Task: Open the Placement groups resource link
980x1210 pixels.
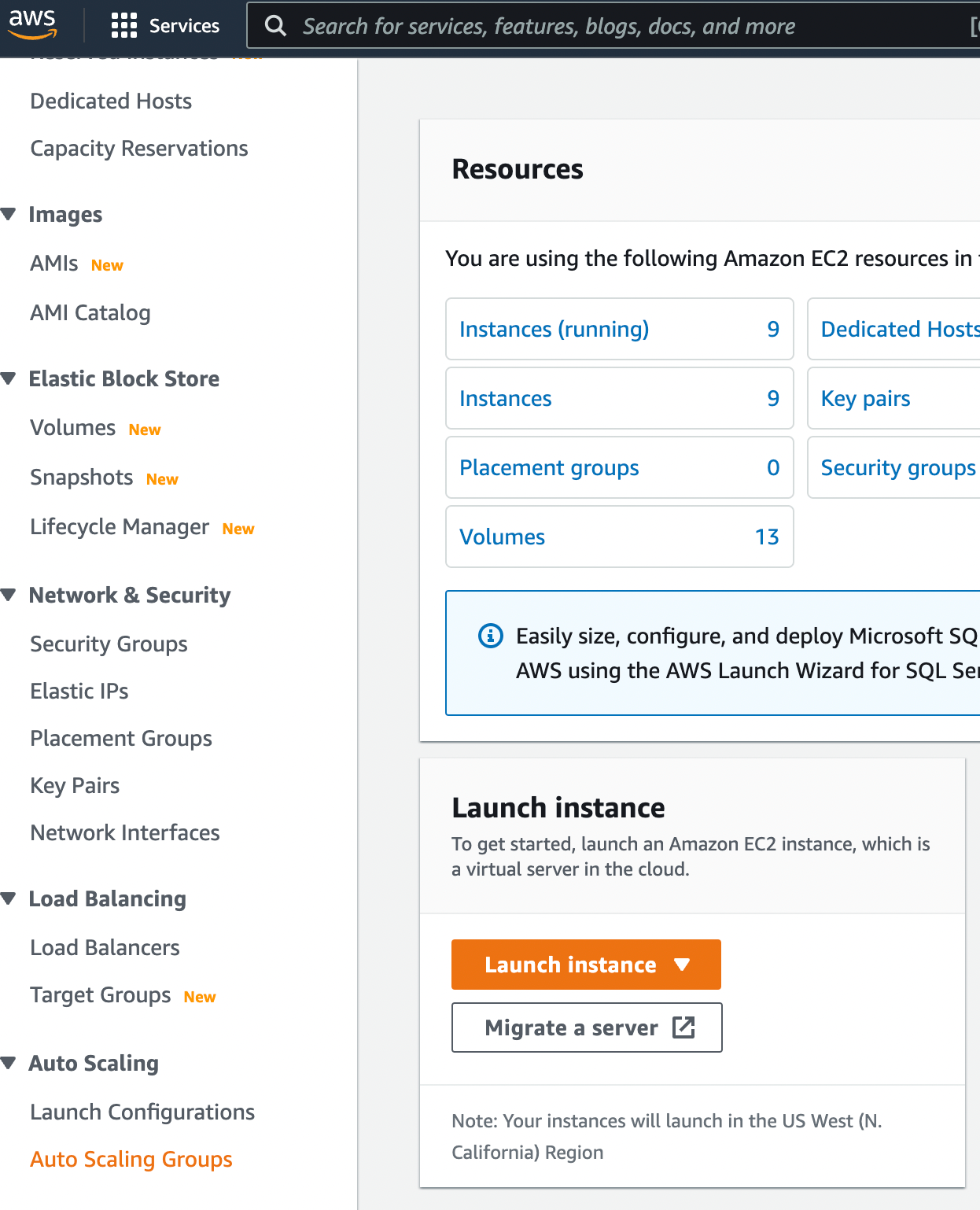Action: pos(549,467)
